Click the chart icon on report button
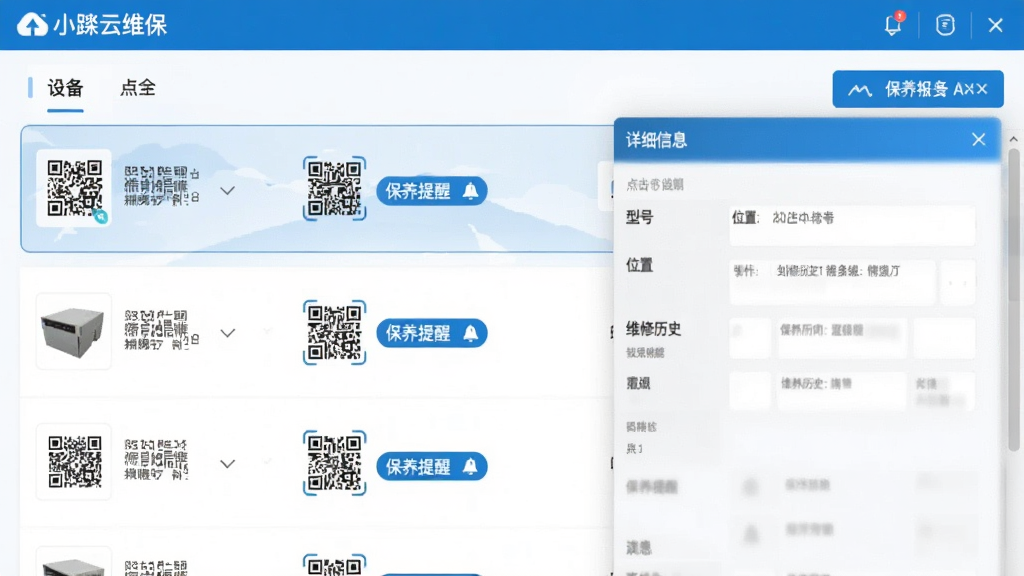Screen dimensions: 1024x576 point(860,89)
